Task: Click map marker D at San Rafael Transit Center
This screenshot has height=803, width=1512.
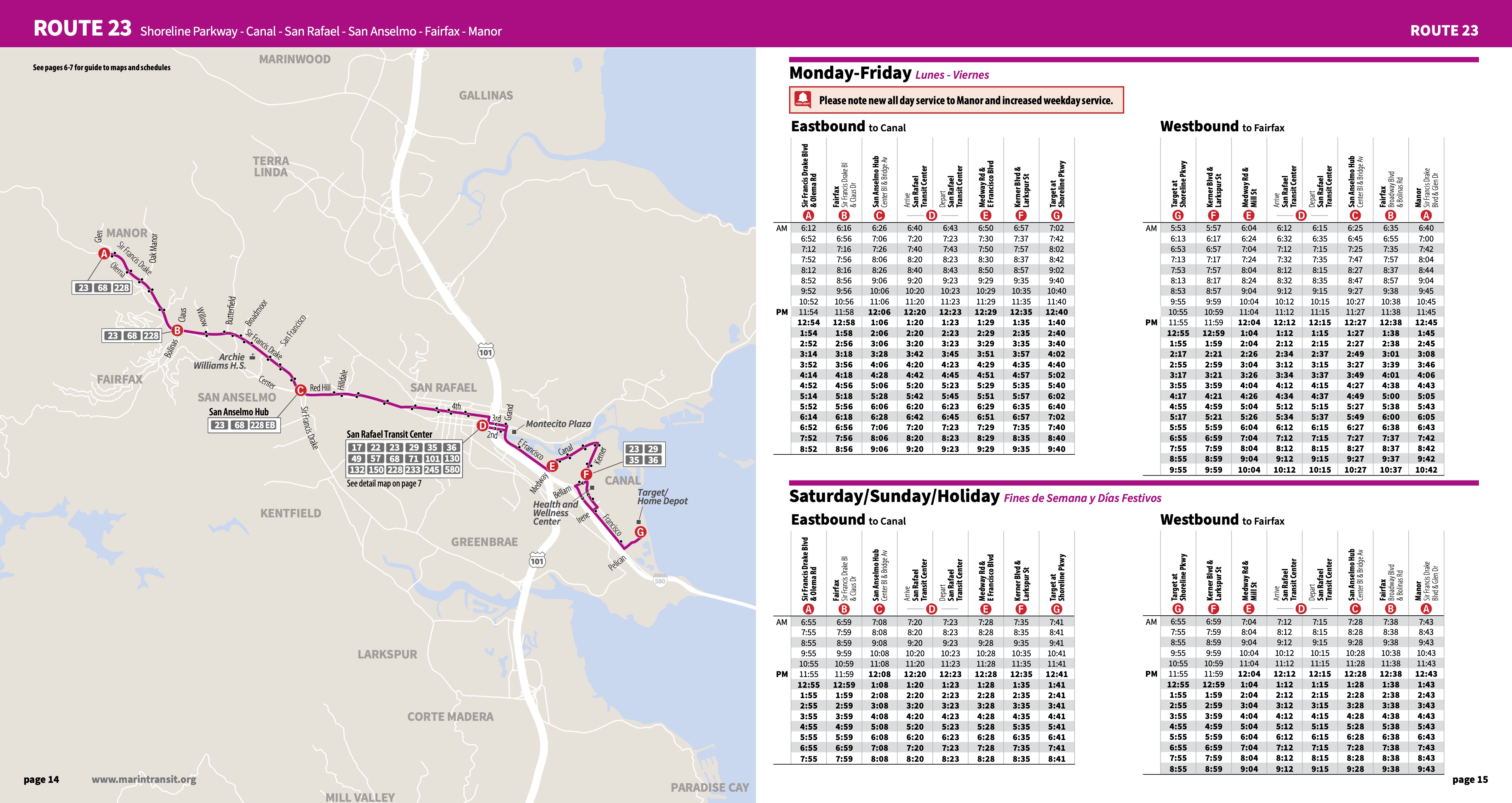Action: click(x=483, y=425)
